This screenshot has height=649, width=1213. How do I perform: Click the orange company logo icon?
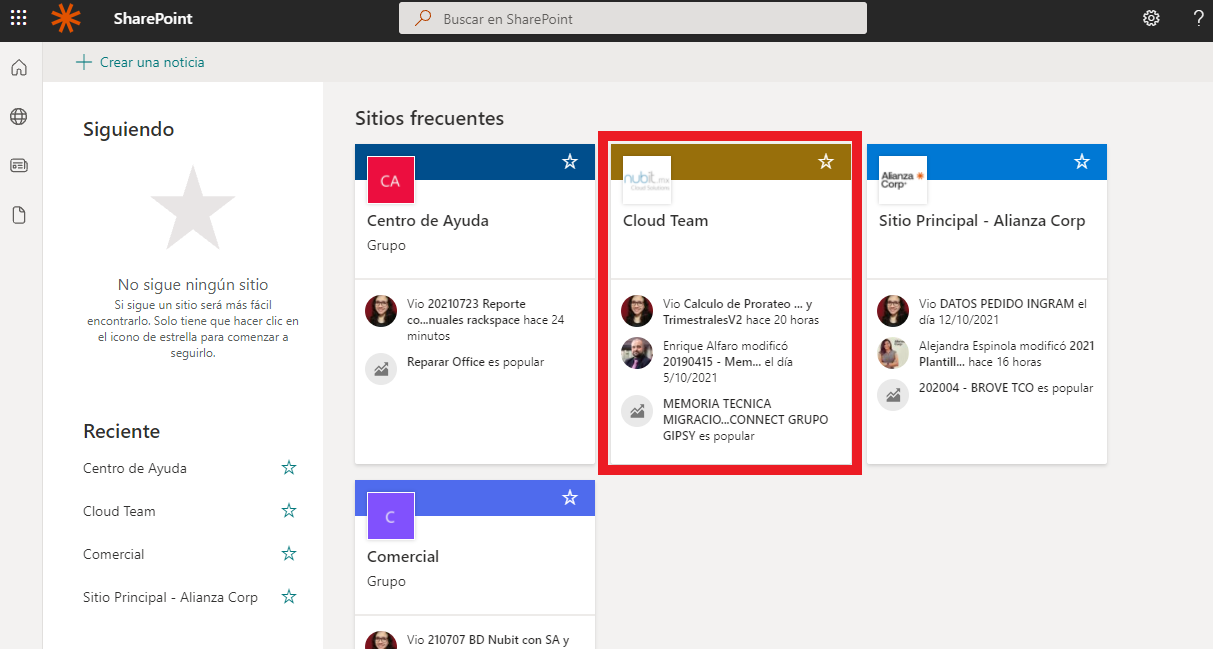click(66, 18)
